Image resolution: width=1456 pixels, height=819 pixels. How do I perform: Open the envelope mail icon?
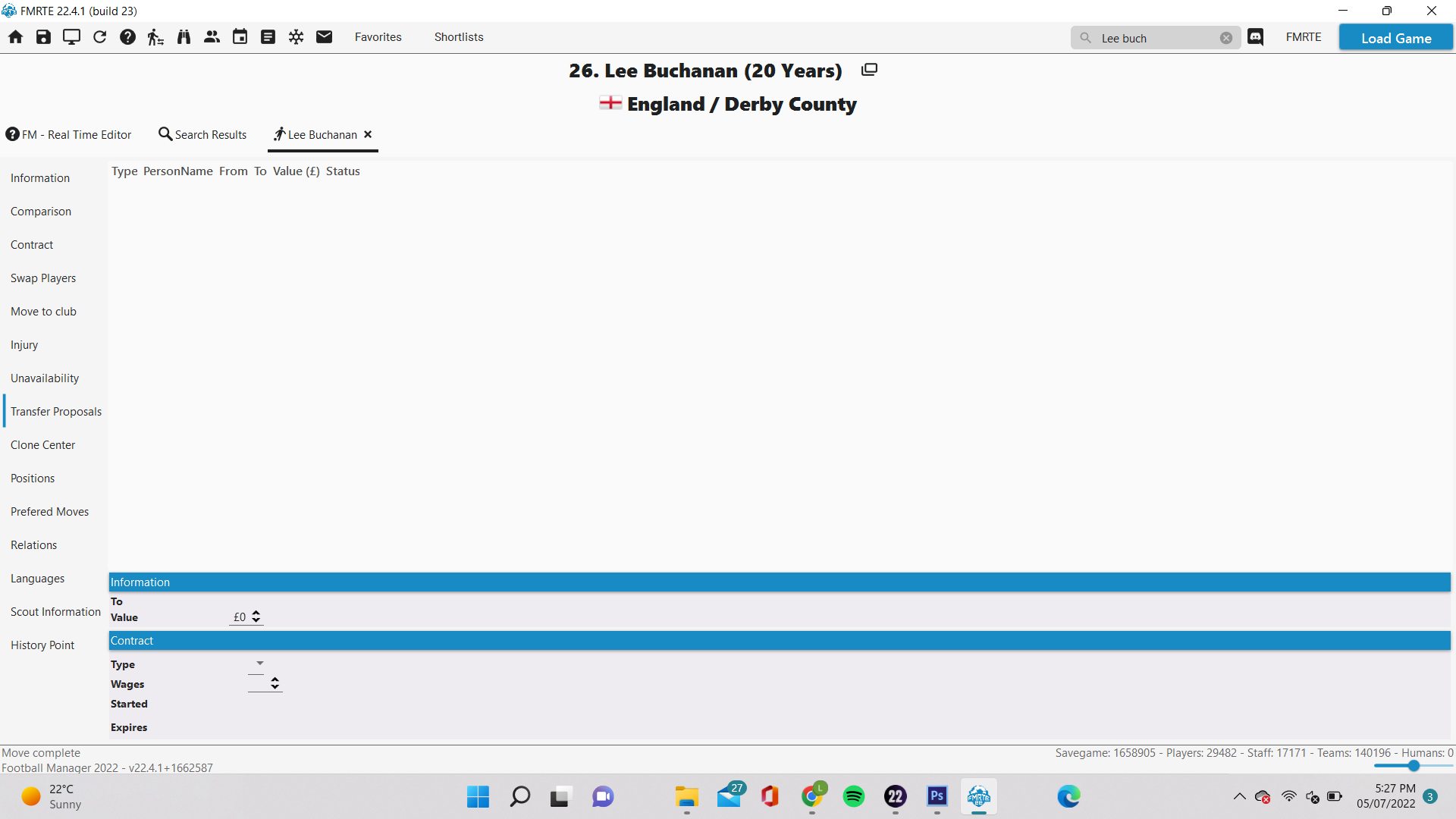point(324,37)
